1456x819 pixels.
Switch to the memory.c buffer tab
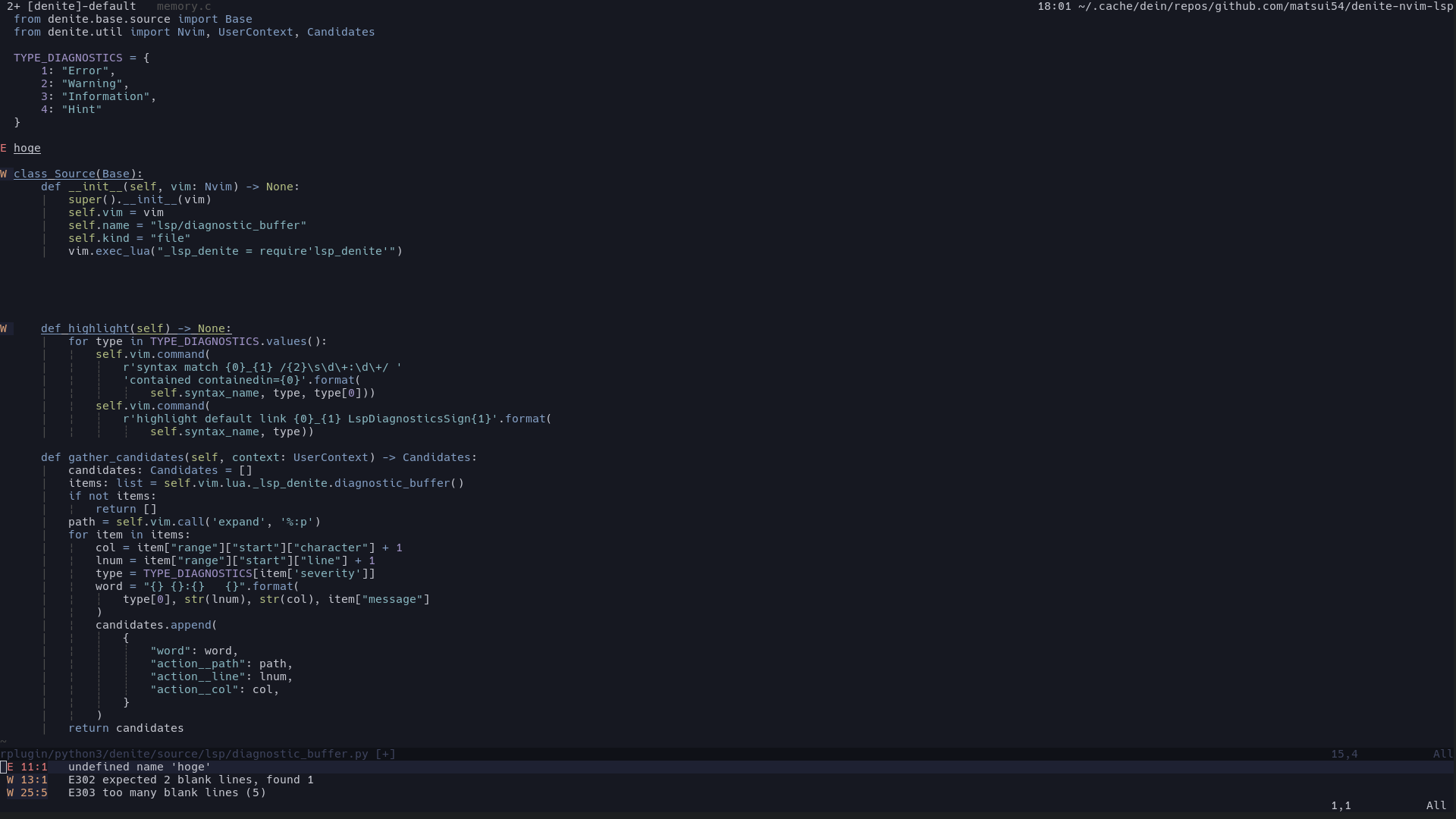pos(183,7)
